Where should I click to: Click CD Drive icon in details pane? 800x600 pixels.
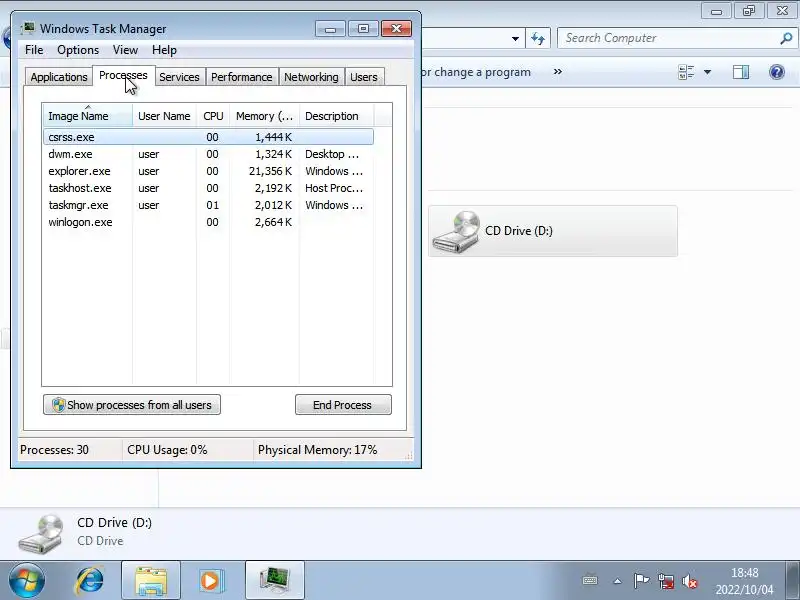pyautogui.click(x=41, y=534)
